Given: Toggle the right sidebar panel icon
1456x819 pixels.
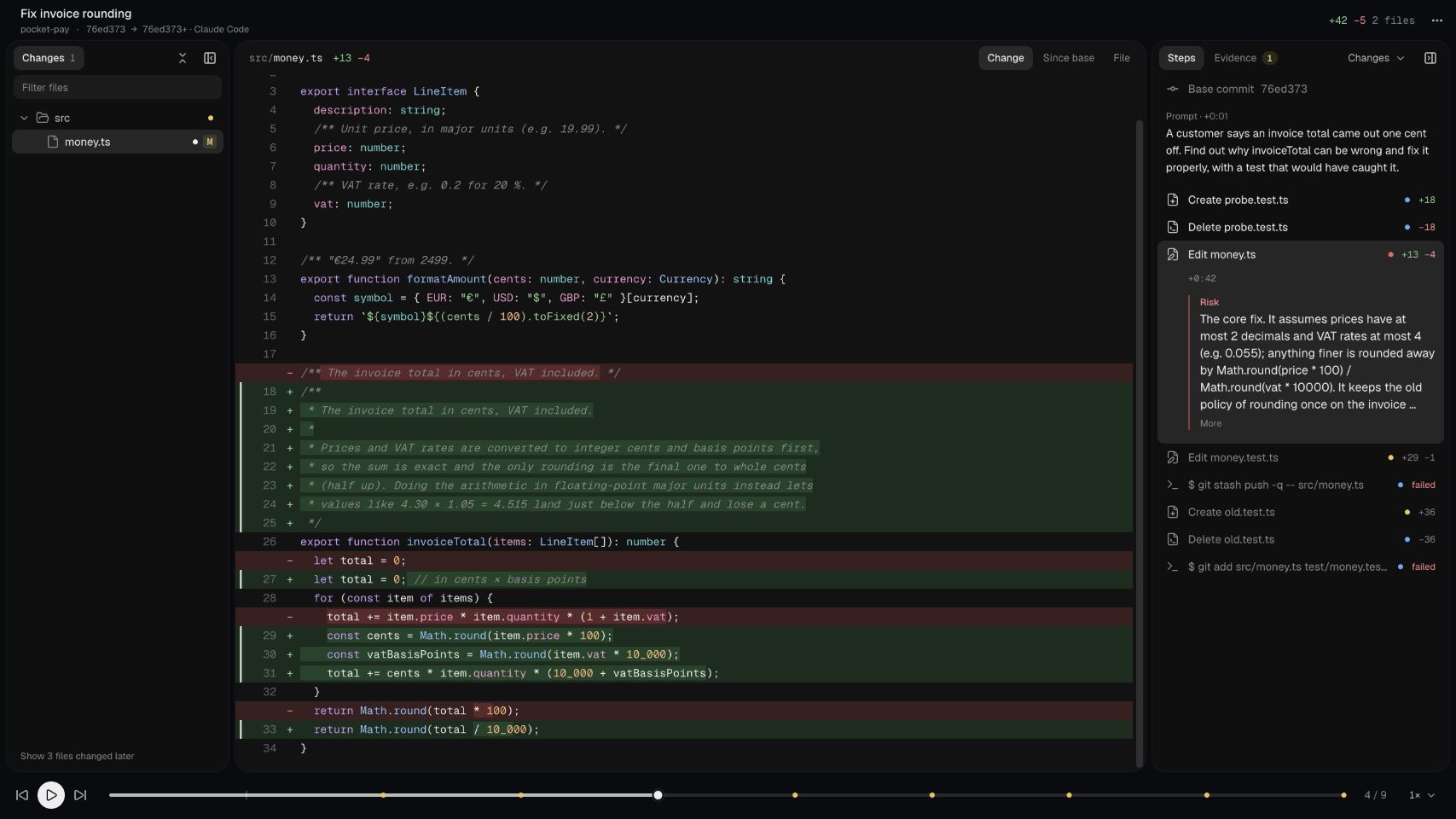Looking at the screenshot, I should point(1430,58).
